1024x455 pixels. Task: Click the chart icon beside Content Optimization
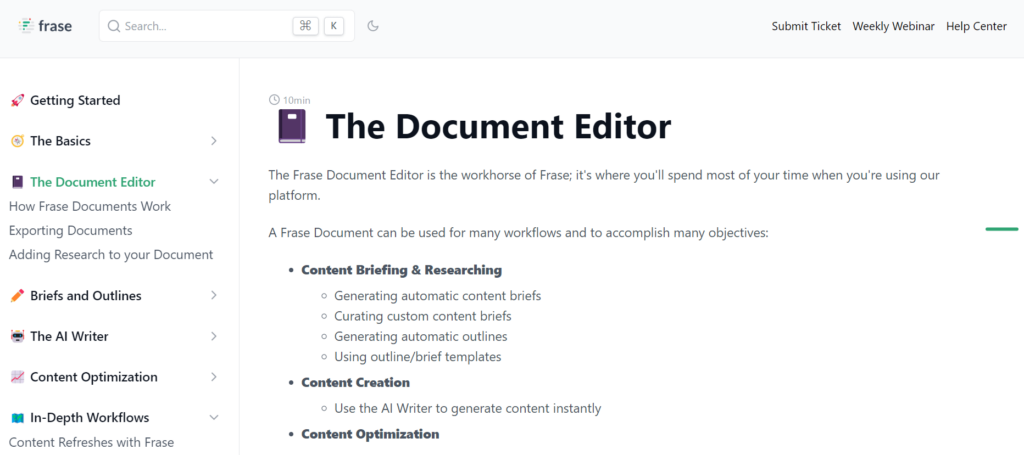(x=18, y=377)
